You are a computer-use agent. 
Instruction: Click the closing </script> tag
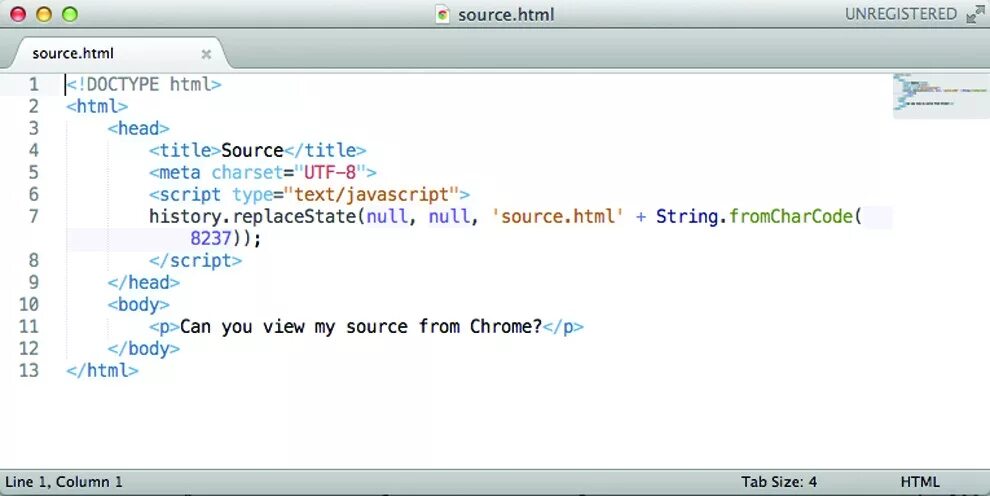pos(195,261)
